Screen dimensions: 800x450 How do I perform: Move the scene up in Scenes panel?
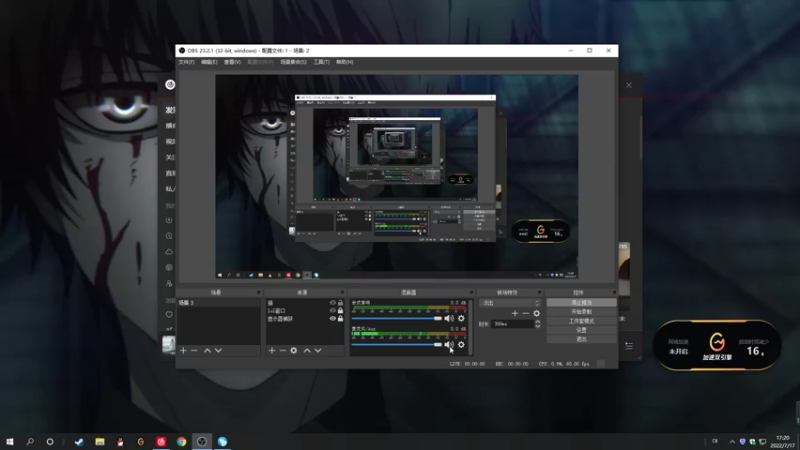207,351
